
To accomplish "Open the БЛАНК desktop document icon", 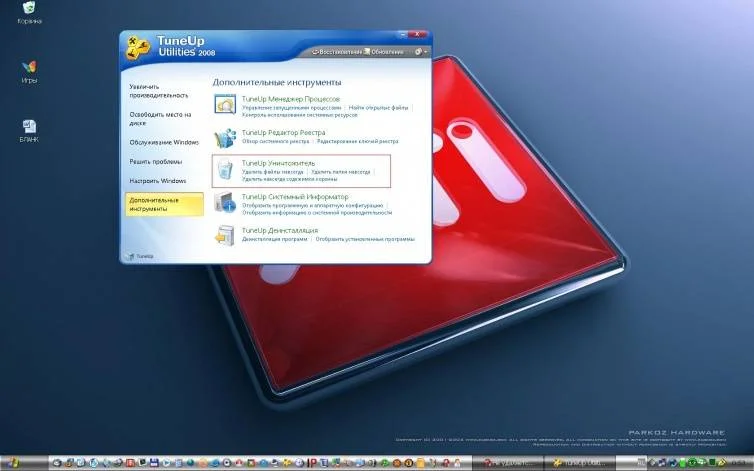I will coord(29,127).
